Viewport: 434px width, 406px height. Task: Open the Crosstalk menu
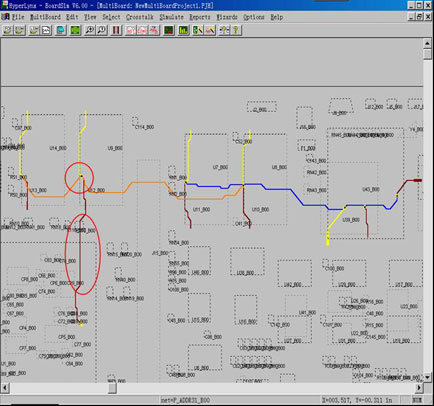140,17
